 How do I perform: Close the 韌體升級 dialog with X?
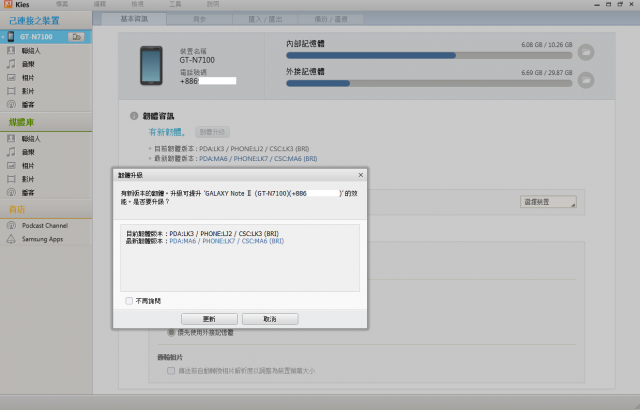tap(361, 175)
